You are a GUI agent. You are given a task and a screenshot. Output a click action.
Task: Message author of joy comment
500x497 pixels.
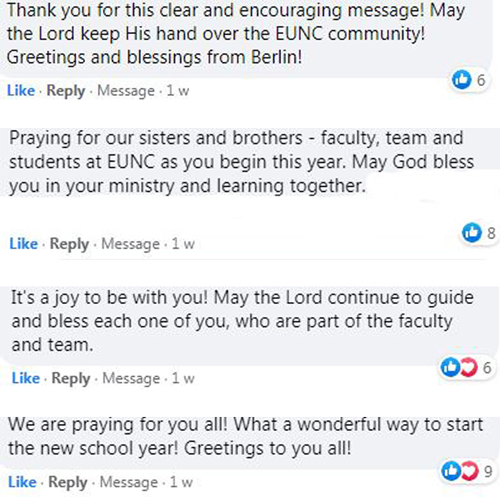tap(131, 379)
